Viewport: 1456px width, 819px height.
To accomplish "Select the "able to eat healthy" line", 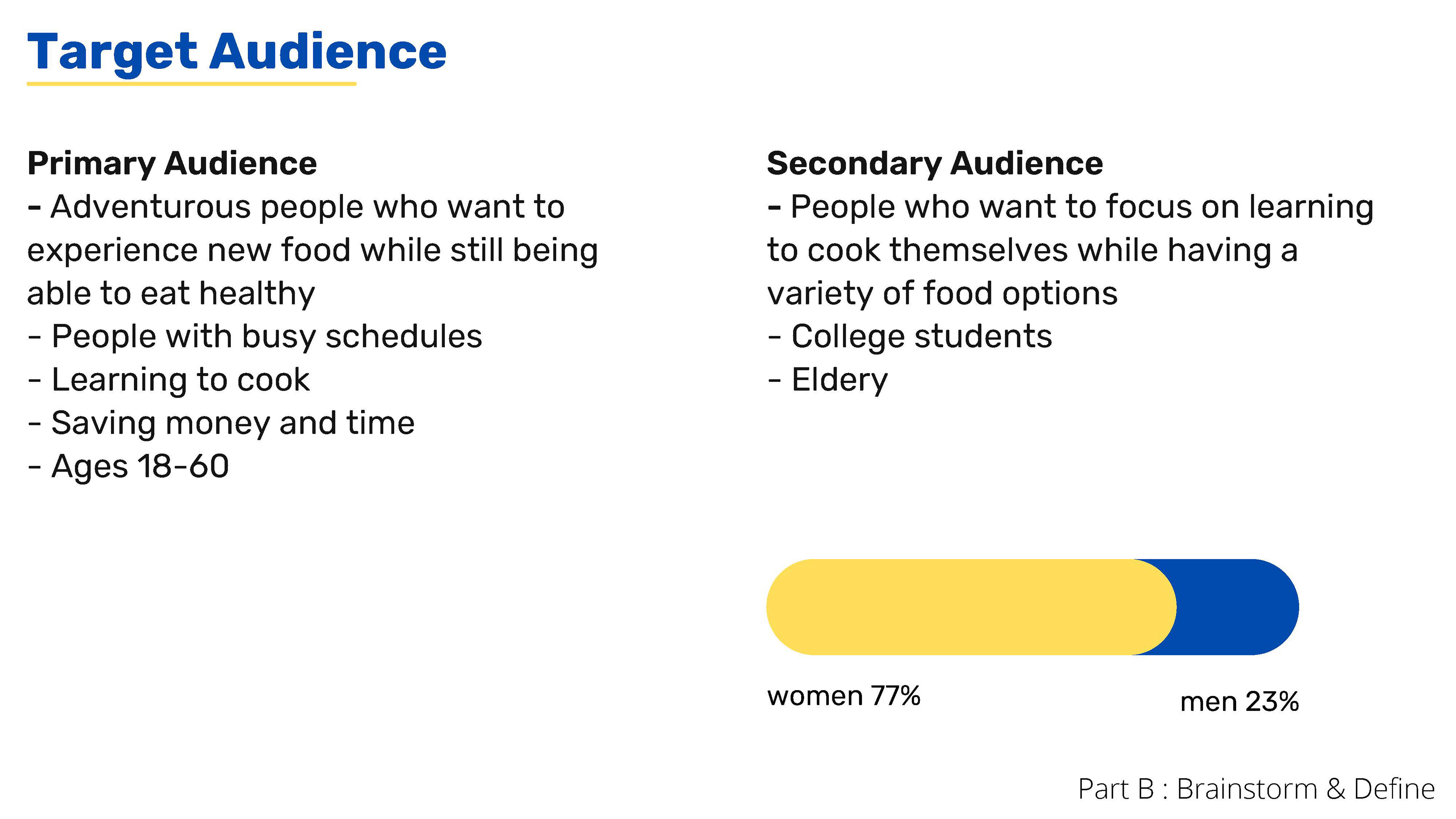I will [x=171, y=293].
